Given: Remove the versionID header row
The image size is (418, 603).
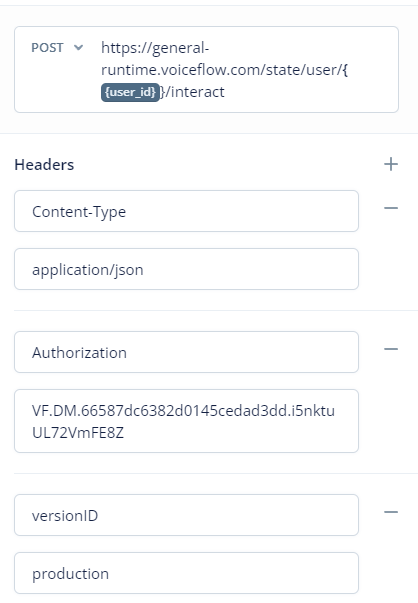Looking at the screenshot, I should point(391,512).
